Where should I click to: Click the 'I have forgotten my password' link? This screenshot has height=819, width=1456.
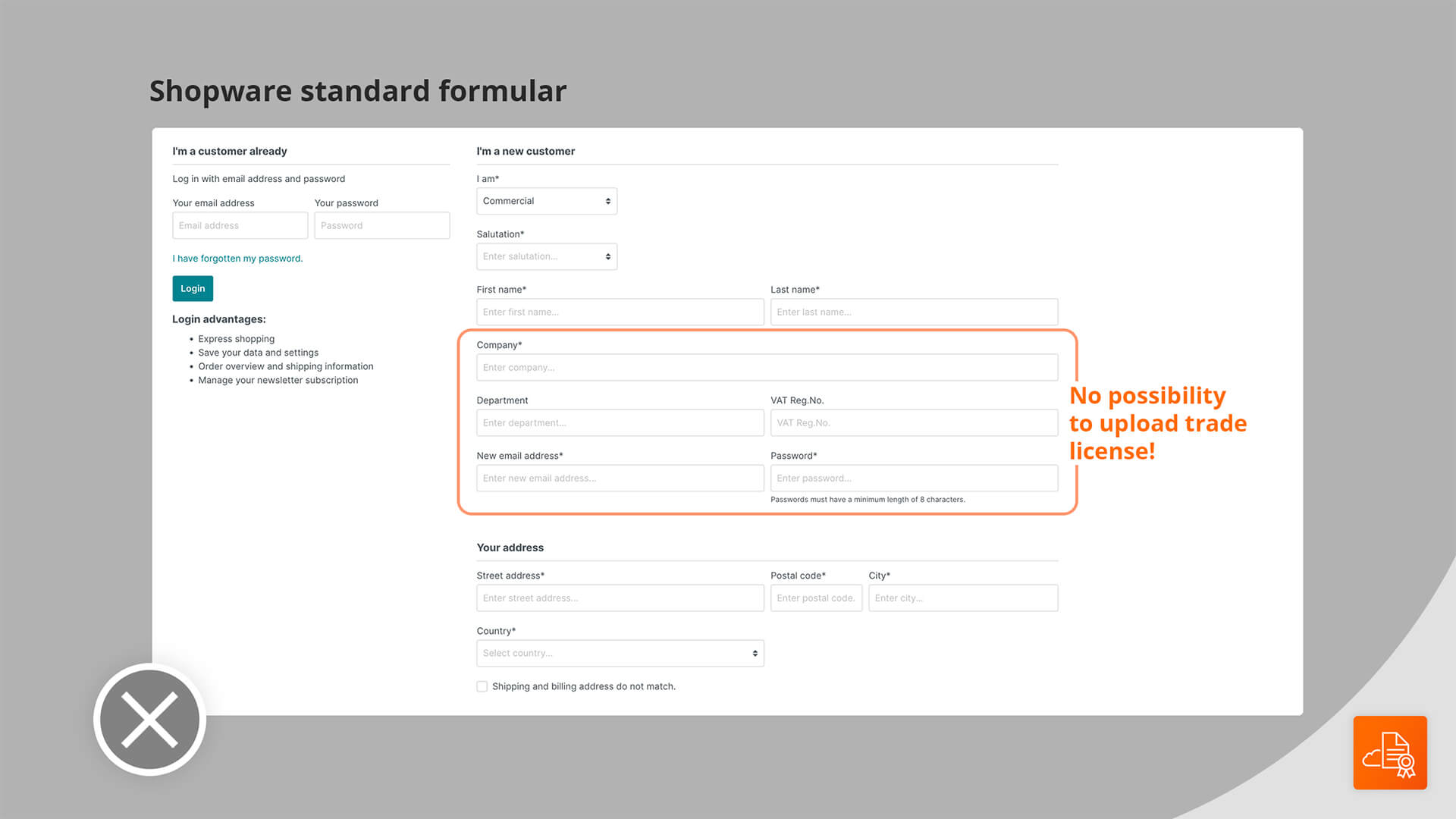click(x=237, y=258)
